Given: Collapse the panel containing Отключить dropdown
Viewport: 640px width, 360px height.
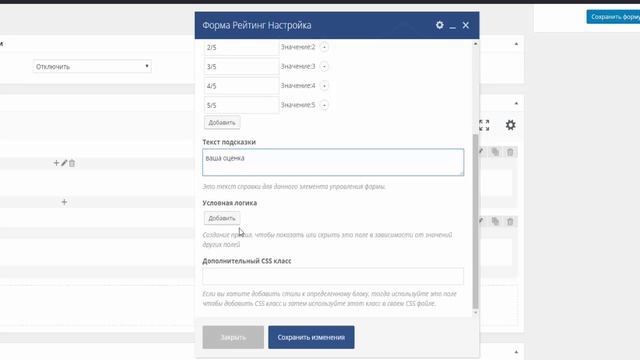Looking at the screenshot, I should 516,44.
